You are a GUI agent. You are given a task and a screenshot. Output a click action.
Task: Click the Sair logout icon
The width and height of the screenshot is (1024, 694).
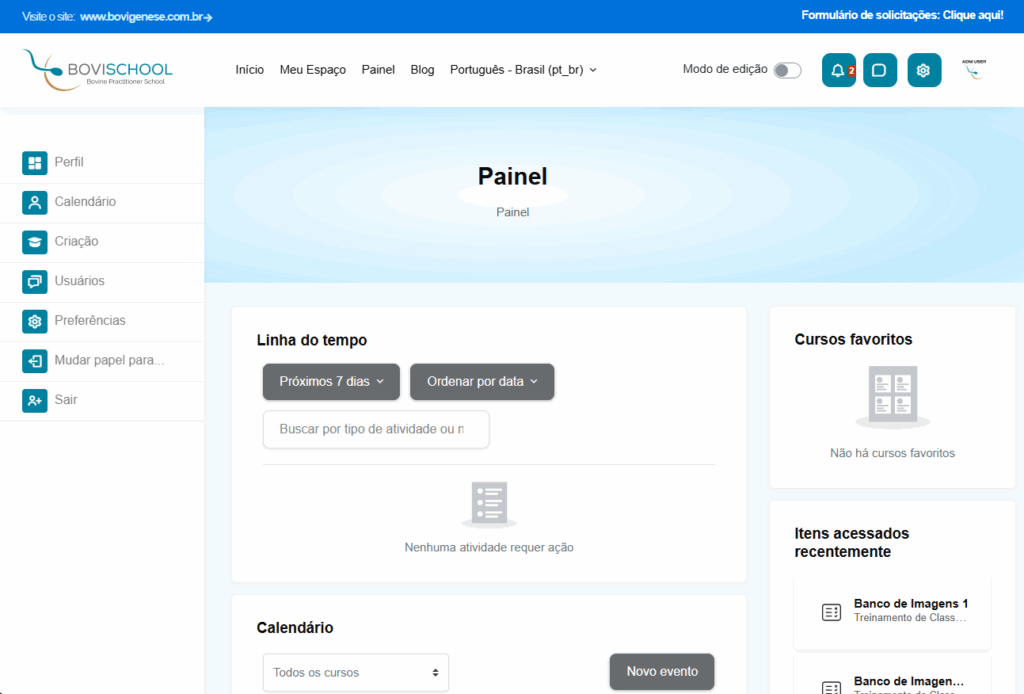(x=35, y=400)
